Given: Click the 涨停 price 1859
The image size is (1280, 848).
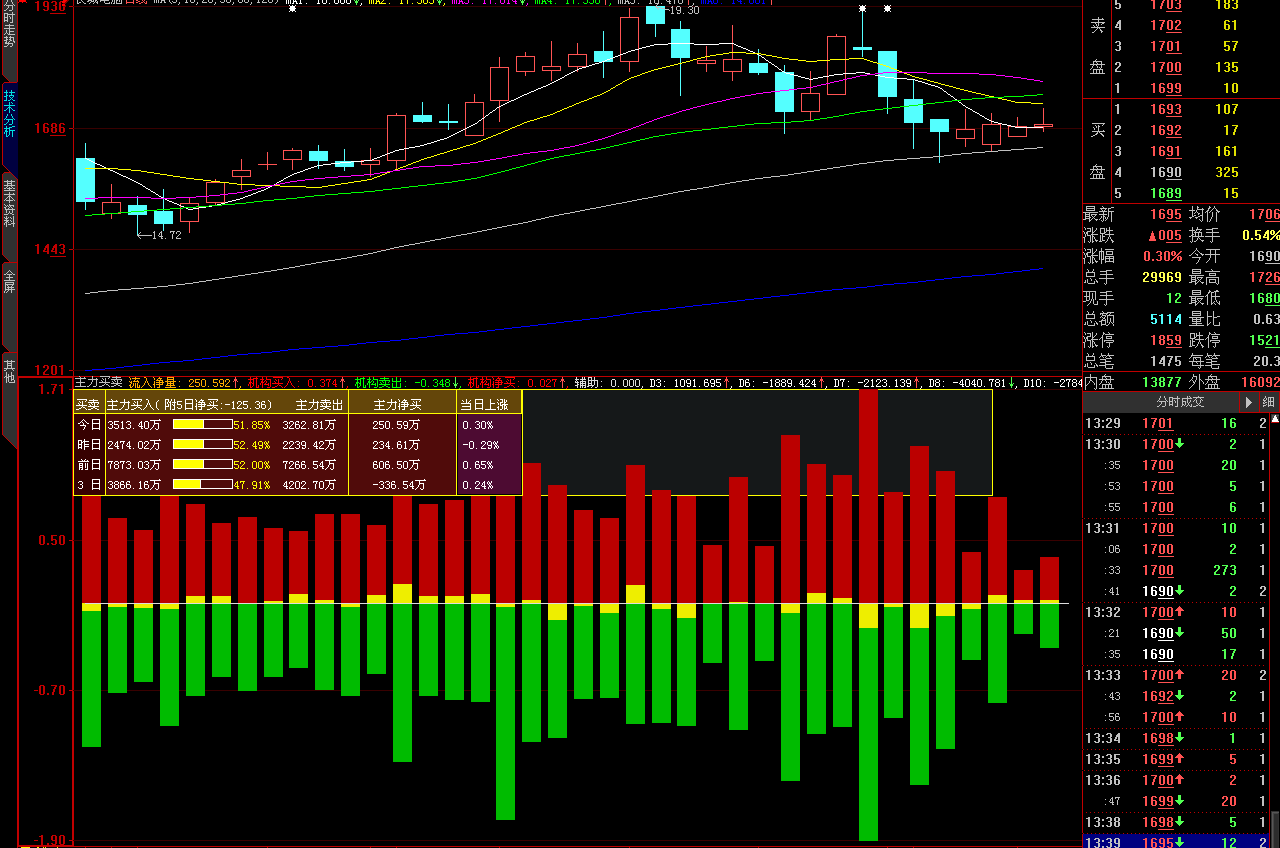Looking at the screenshot, I should tap(1166, 340).
